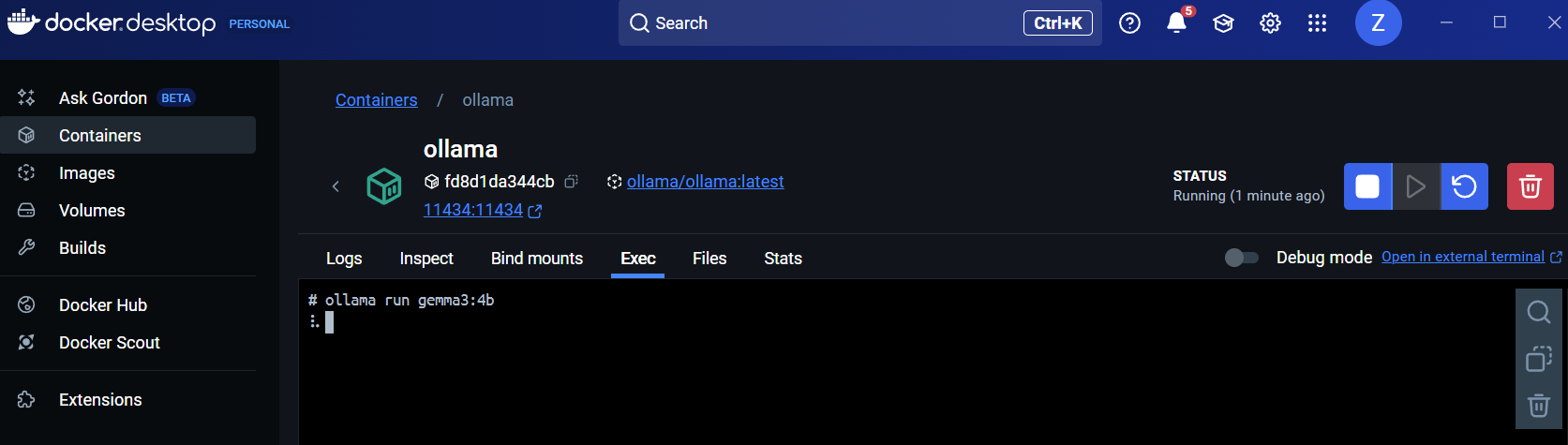Click the Images sidebar icon
The height and width of the screenshot is (445, 1568).
tap(26, 172)
